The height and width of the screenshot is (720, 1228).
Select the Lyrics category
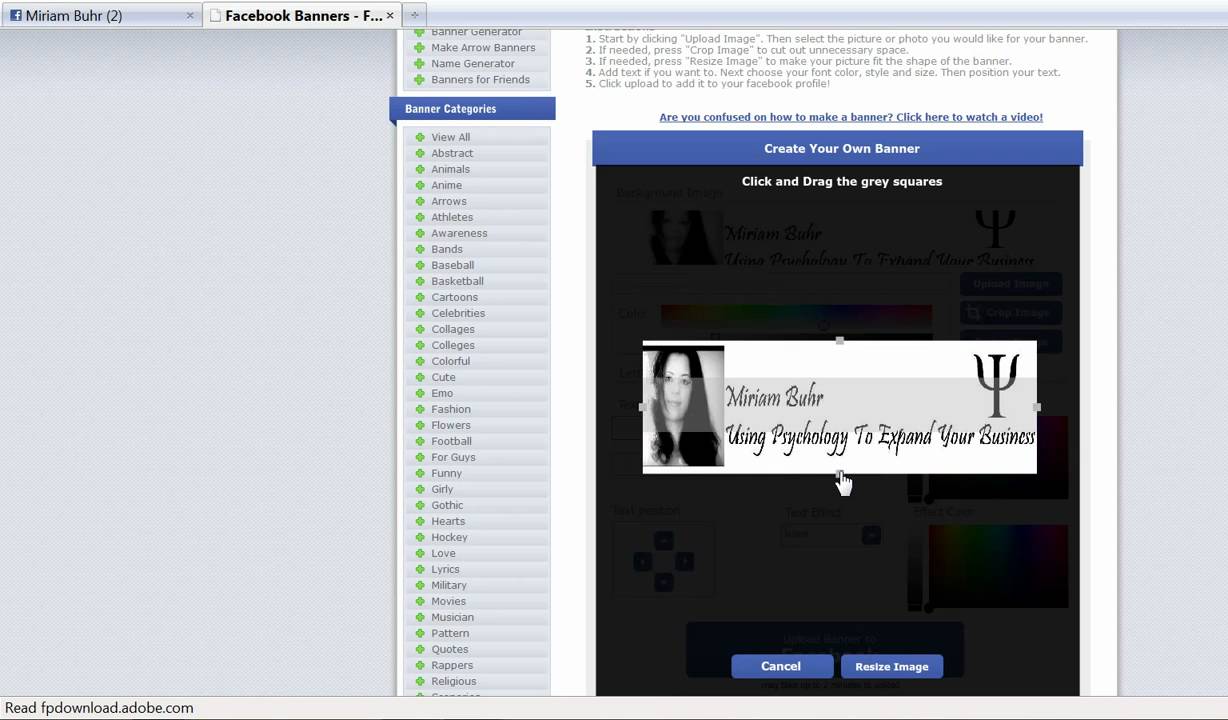[446, 569]
